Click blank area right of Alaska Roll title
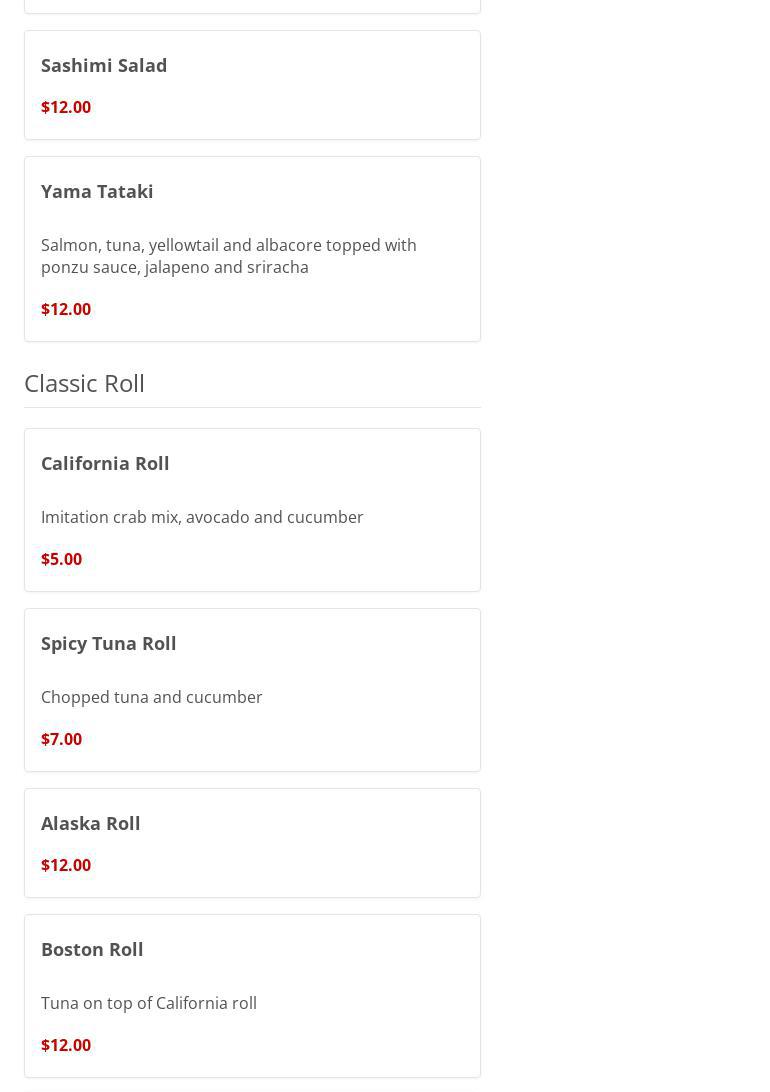The width and height of the screenshot is (770, 1092). tap(320, 823)
